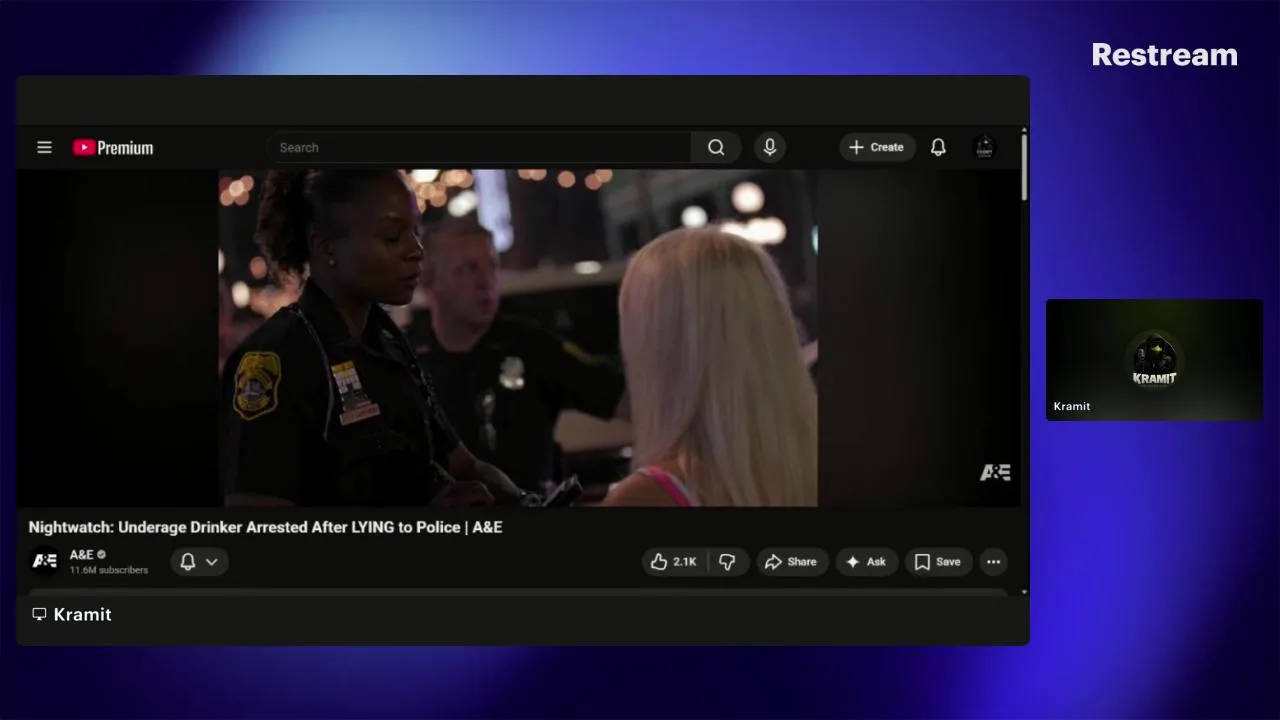
Task: Click into the YouTube Search field
Action: [x=479, y=147]
